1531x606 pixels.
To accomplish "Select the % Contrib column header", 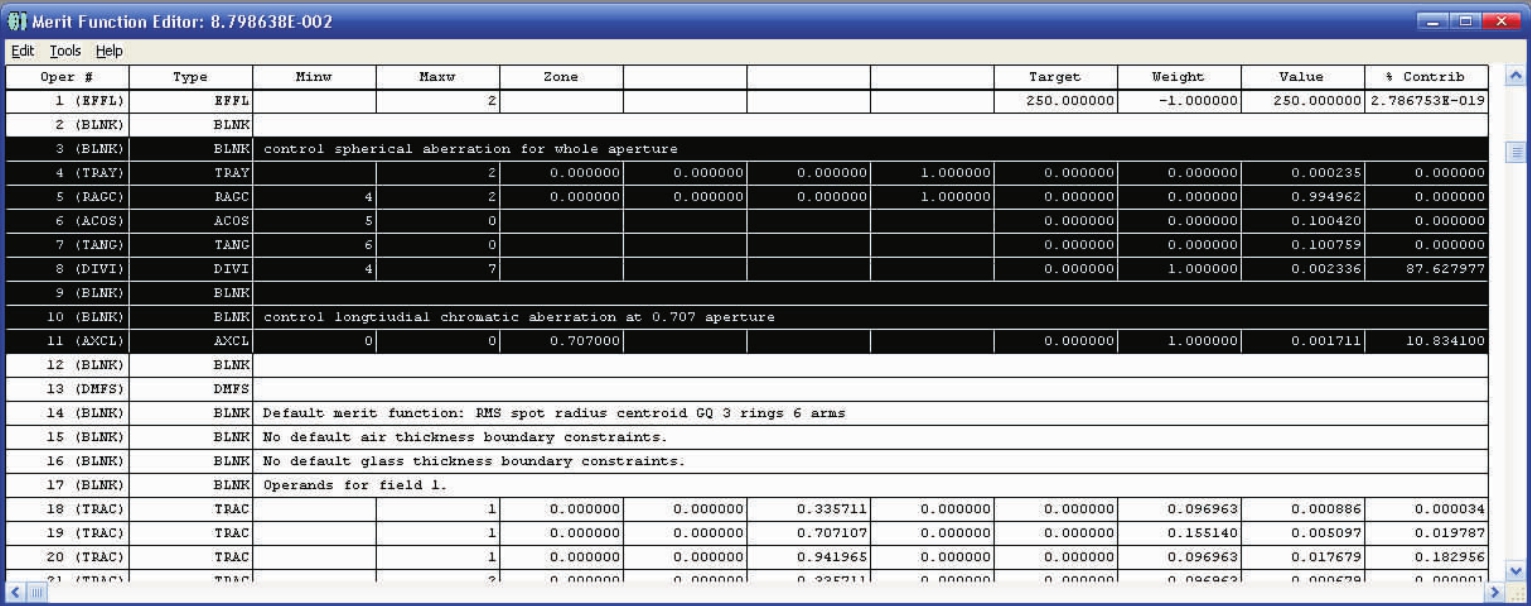I will point(1427,77).
